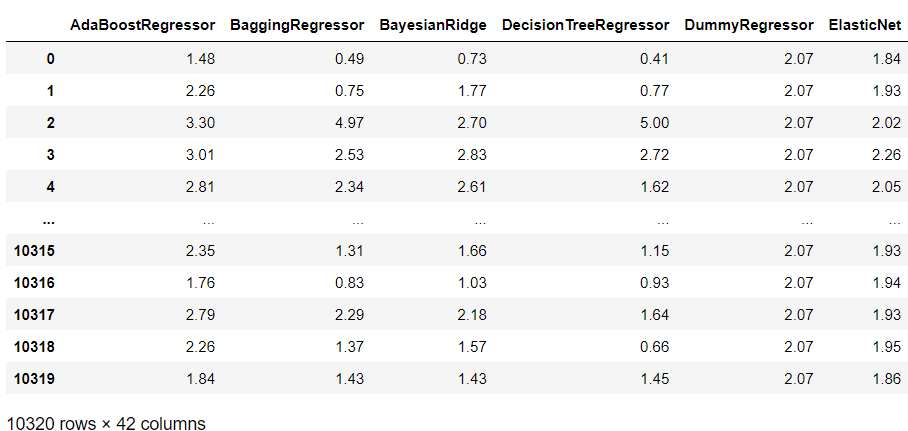This screenshot has height=431, width=908.
Task: Click the '10320 rows × 42 columns' summary text
Action: coord(106,423)
